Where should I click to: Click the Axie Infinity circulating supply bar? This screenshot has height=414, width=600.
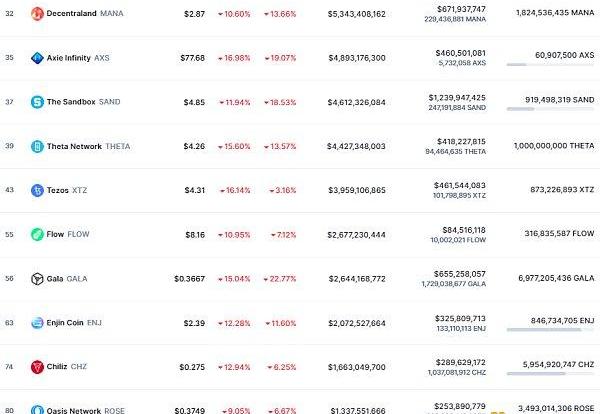(550, 65)
